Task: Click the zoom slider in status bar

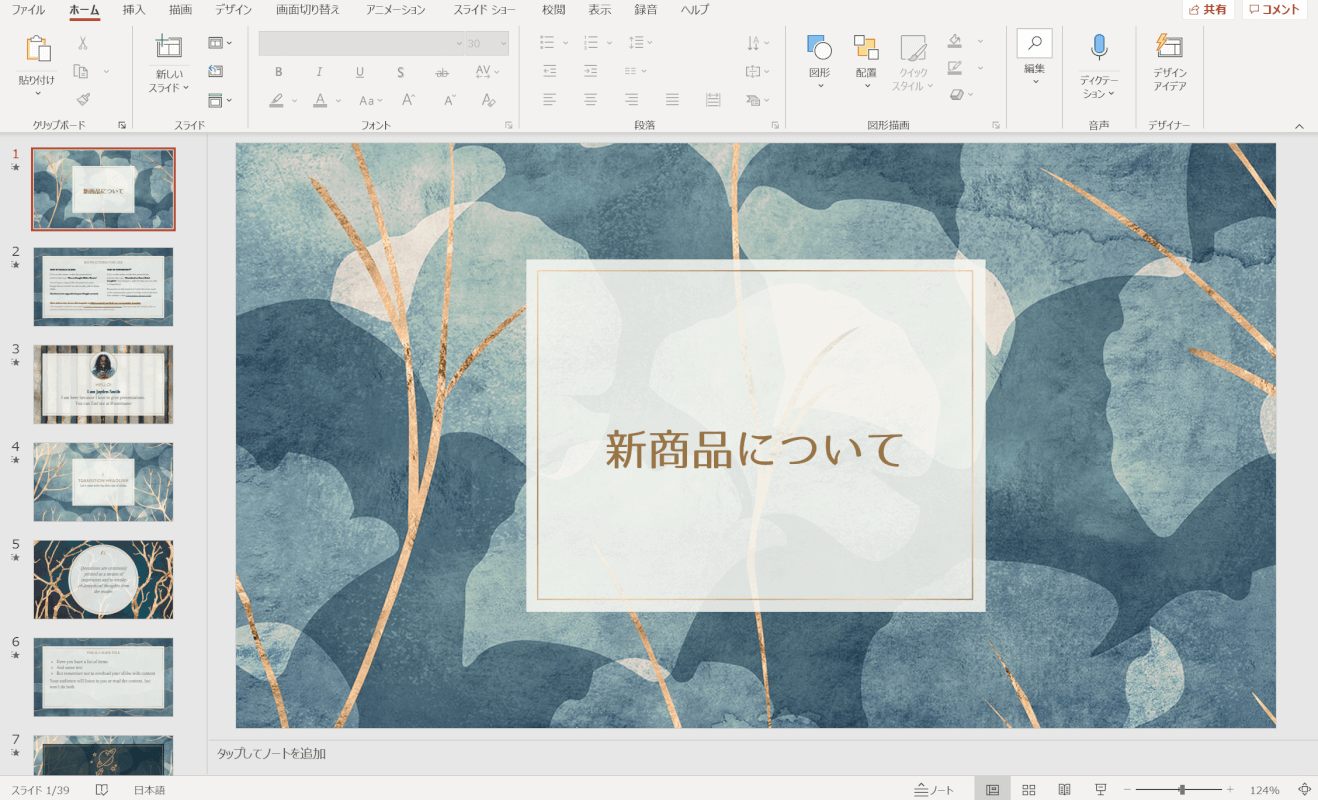Action: coord(1182,790)
